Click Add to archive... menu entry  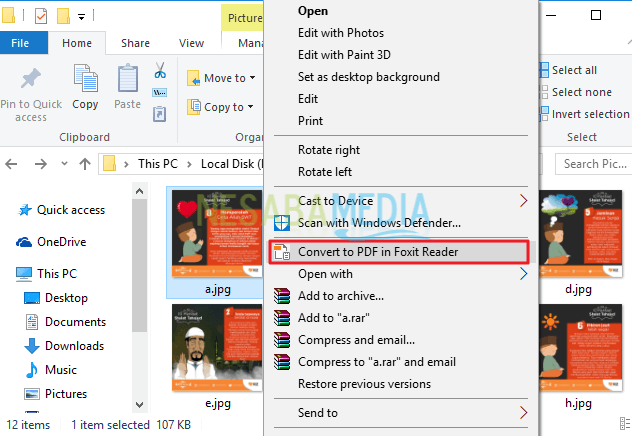click(340, 296)
